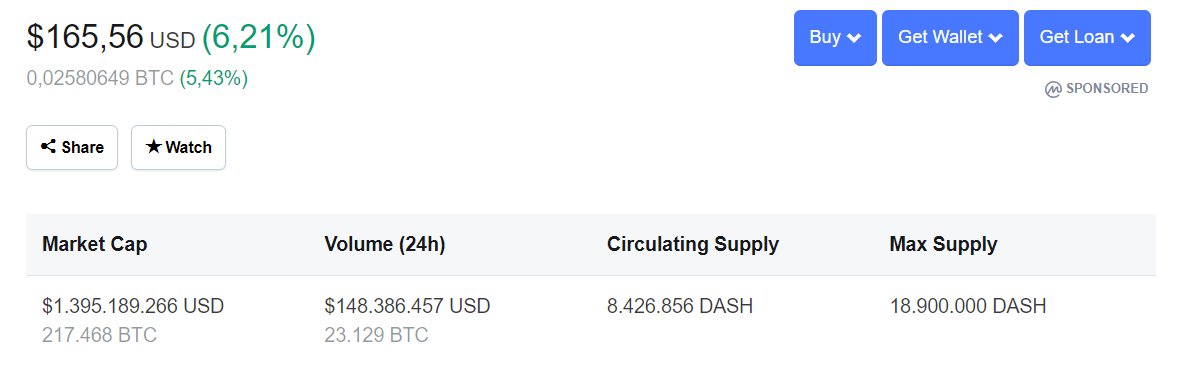Screen dimensions: 1180x381
Task: Click the $1.395.189.266 USD market cap value
Action: [x=133, y=306]
